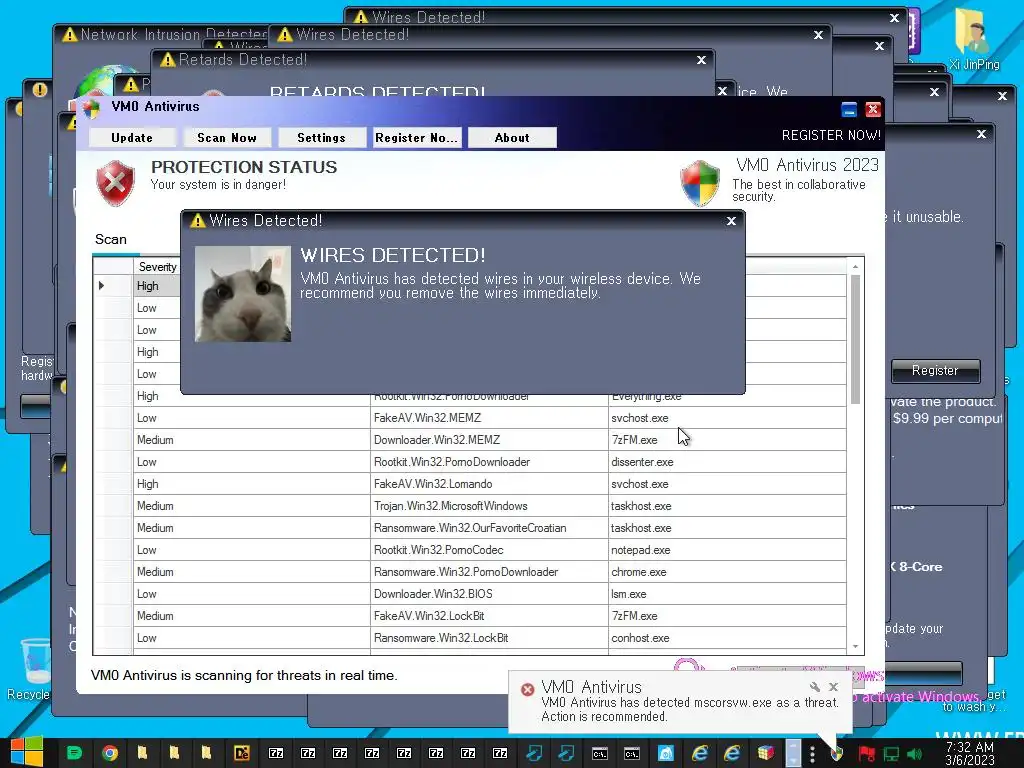Click the orange 'De' taskbar icon

pyautogui.click(x=242, y=753)
